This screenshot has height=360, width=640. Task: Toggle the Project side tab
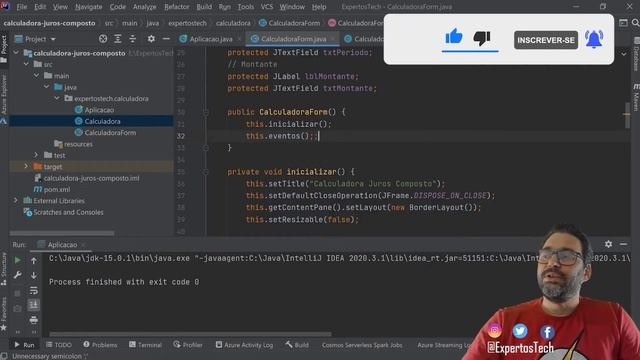[4, 49]
